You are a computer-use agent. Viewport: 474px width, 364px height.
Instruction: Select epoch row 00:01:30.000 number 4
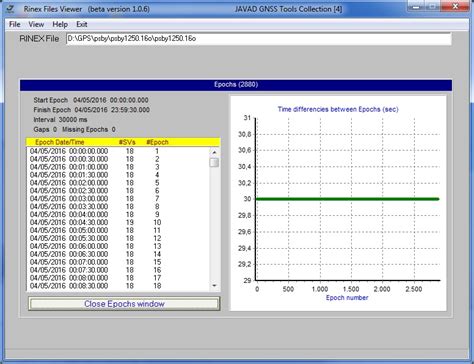(x=118, y=175)
